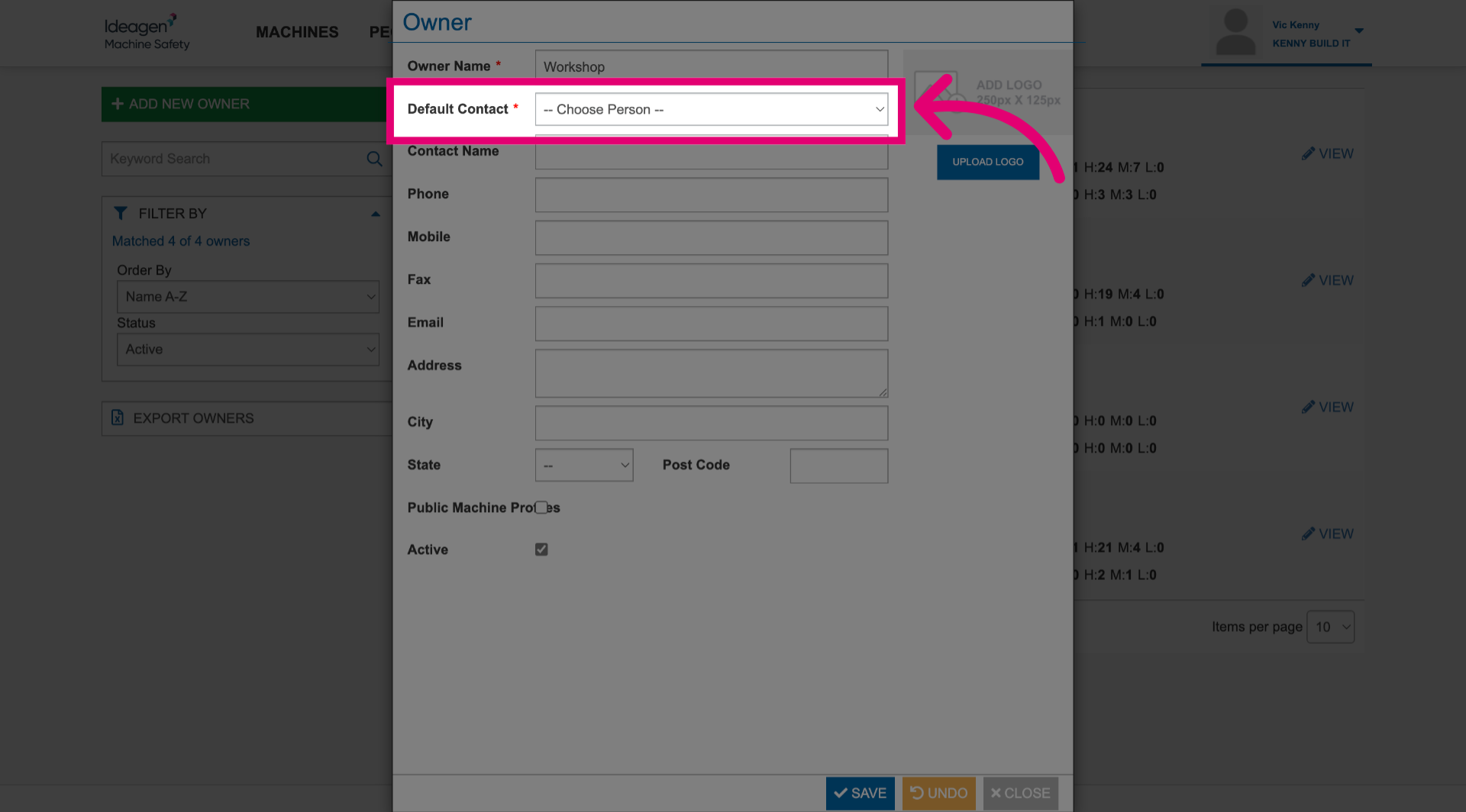This screenshot has height=812, width=1466.
Task: Click the UPLOAD LOGO button
Action: (x=987, y=162)
